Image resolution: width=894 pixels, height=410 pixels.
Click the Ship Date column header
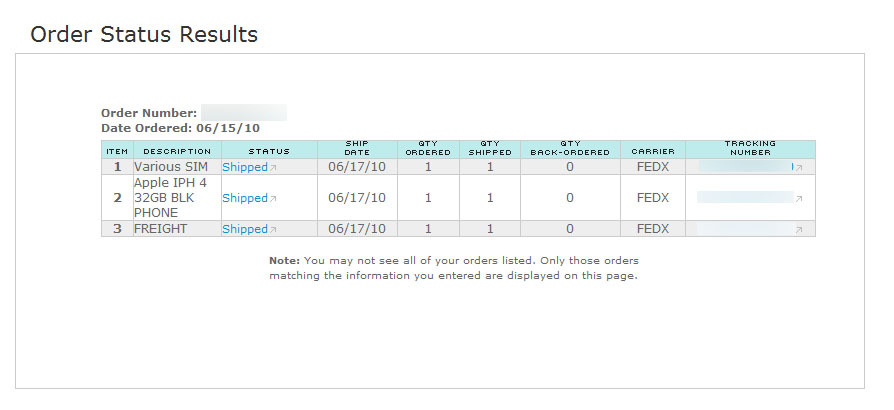(x=357, y=148)
